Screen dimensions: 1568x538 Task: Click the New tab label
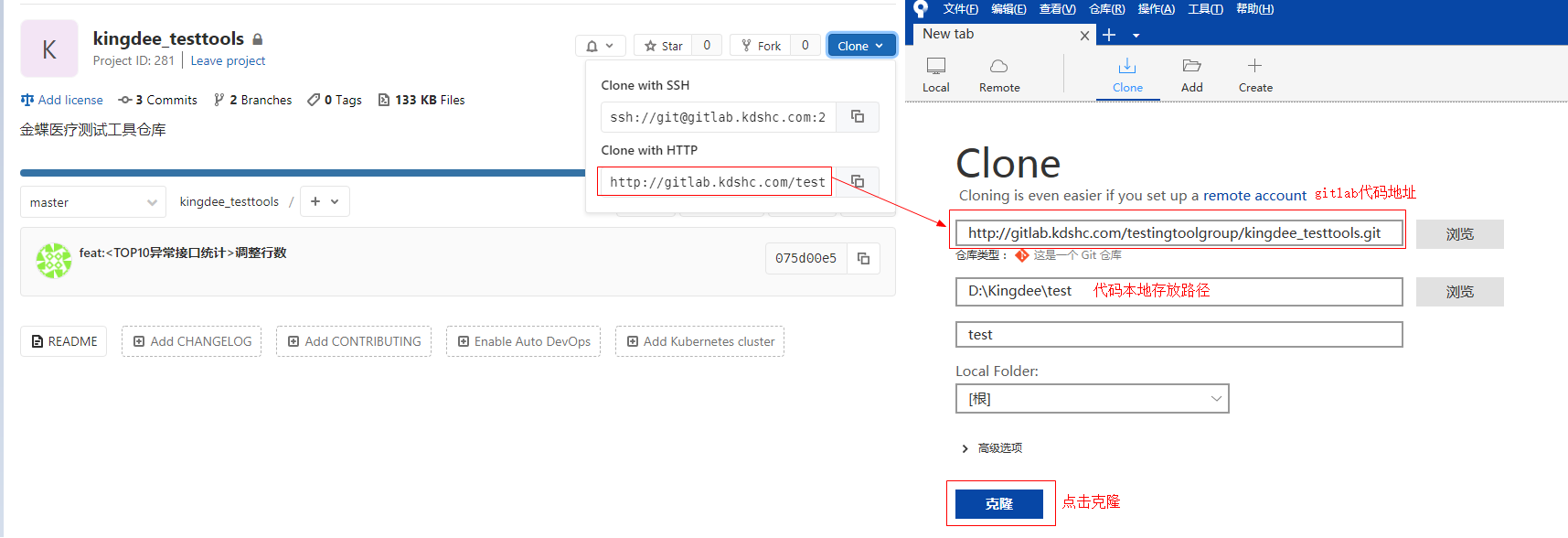pyautogui.click(x=948, y=34)
